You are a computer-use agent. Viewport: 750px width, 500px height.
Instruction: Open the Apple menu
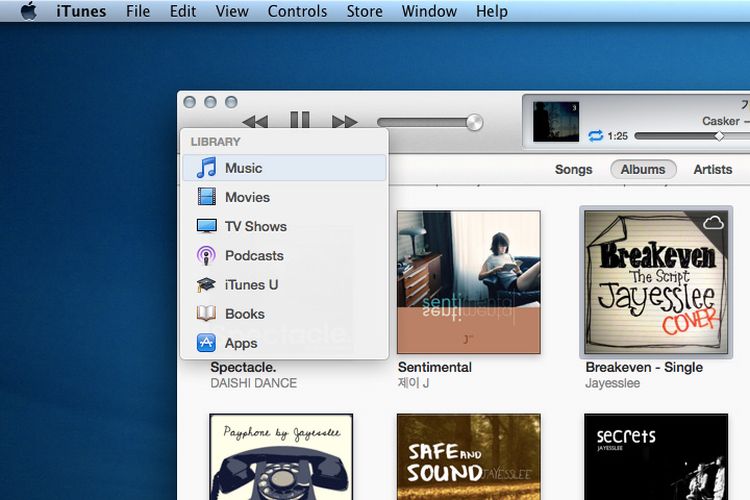(29, 11)
